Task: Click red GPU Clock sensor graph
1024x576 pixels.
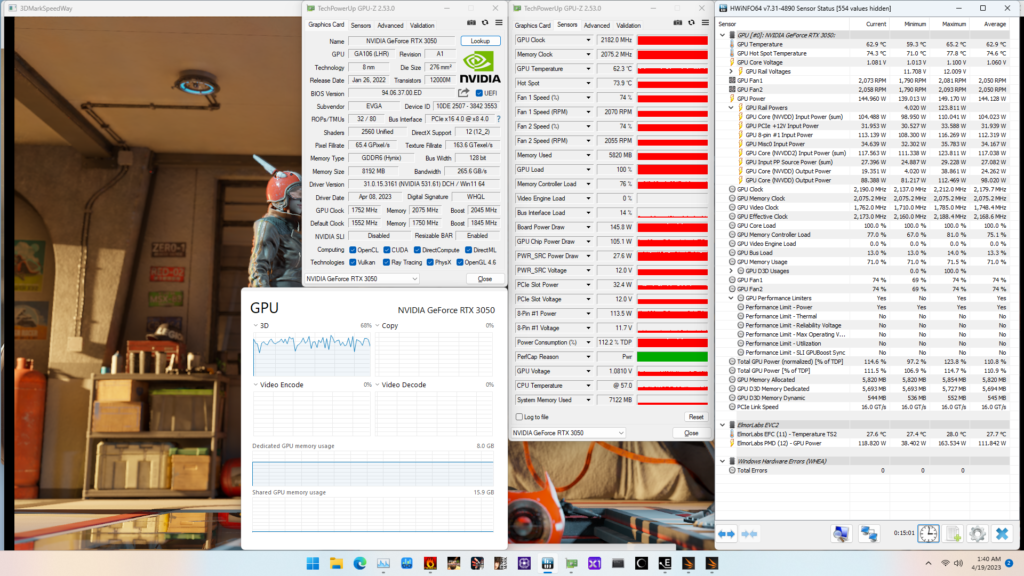Action: coord(672,40)
